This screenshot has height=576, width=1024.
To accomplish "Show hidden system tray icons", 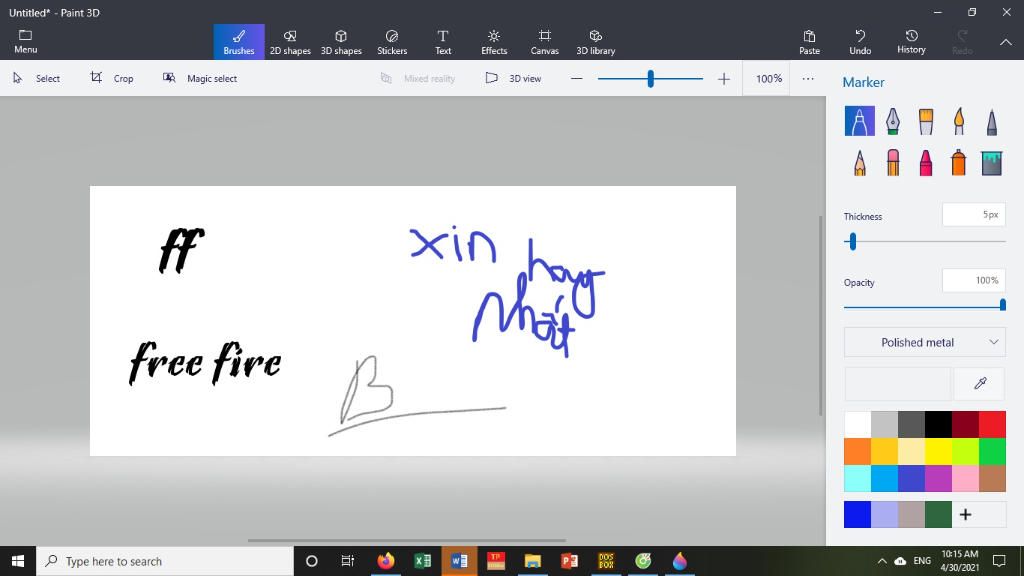I will tap(882, 561).
